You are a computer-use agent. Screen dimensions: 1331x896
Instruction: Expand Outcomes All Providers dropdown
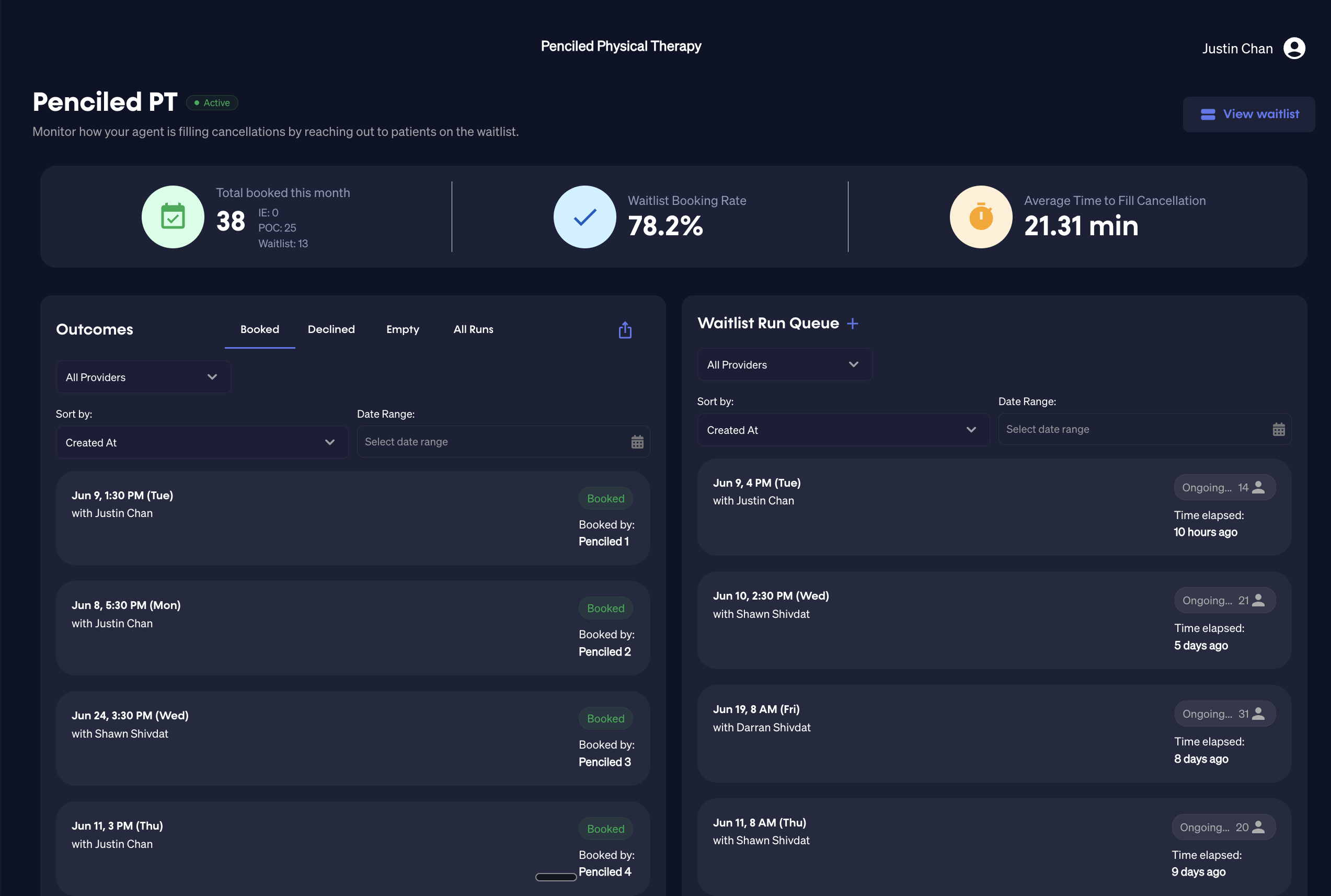pyautogui.click(x=143, y=377)
